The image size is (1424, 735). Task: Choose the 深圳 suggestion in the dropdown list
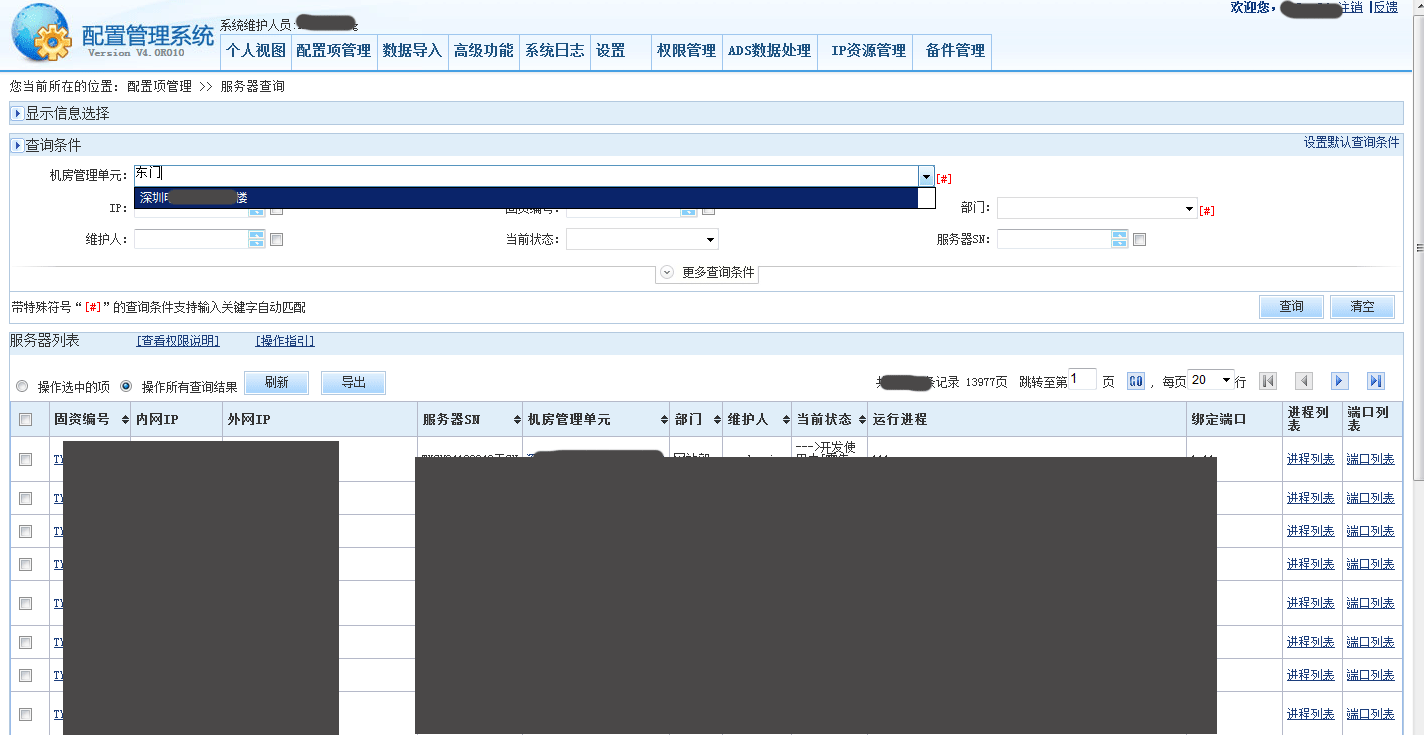526,198
